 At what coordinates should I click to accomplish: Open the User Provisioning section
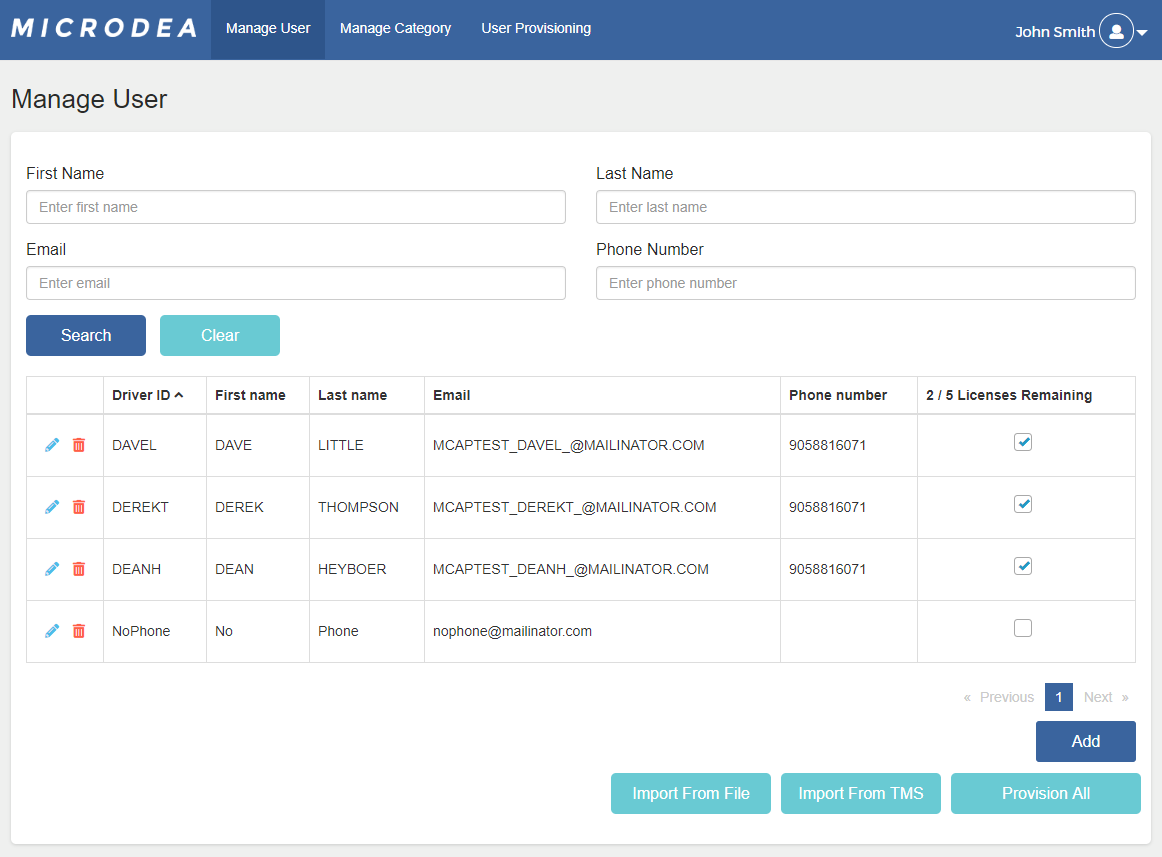(536, 28)
